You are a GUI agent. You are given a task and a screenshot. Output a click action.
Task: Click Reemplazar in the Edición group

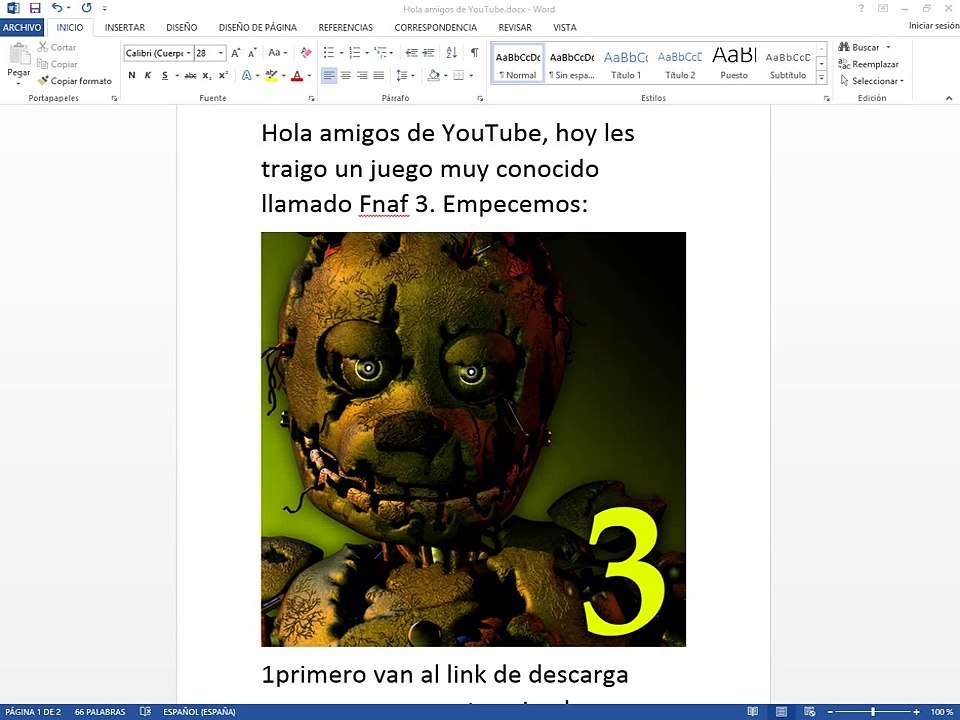click(x=868, y=64)
